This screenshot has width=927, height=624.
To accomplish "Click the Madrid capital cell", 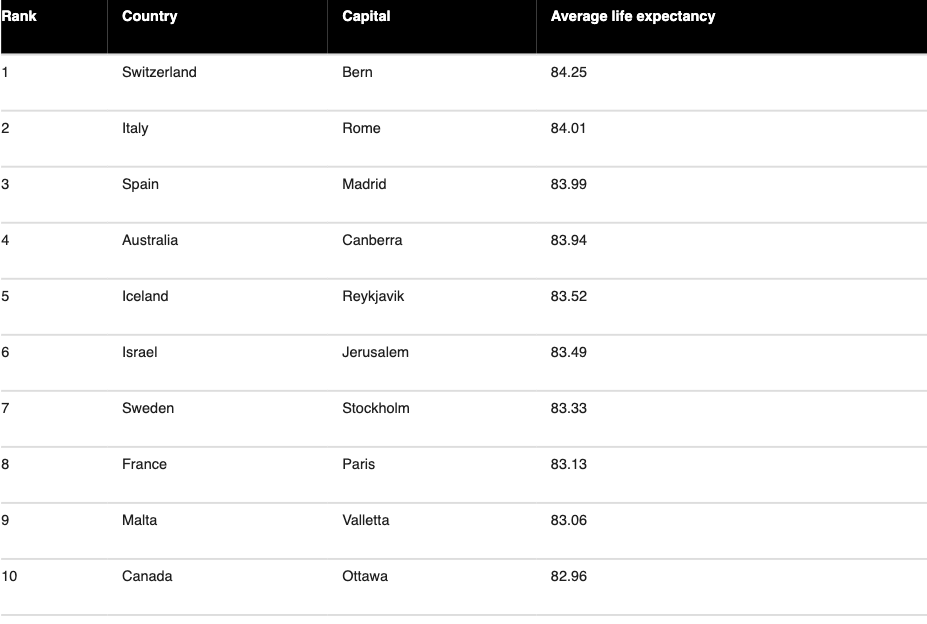I will pyautogui.click(x=364, y=184).
